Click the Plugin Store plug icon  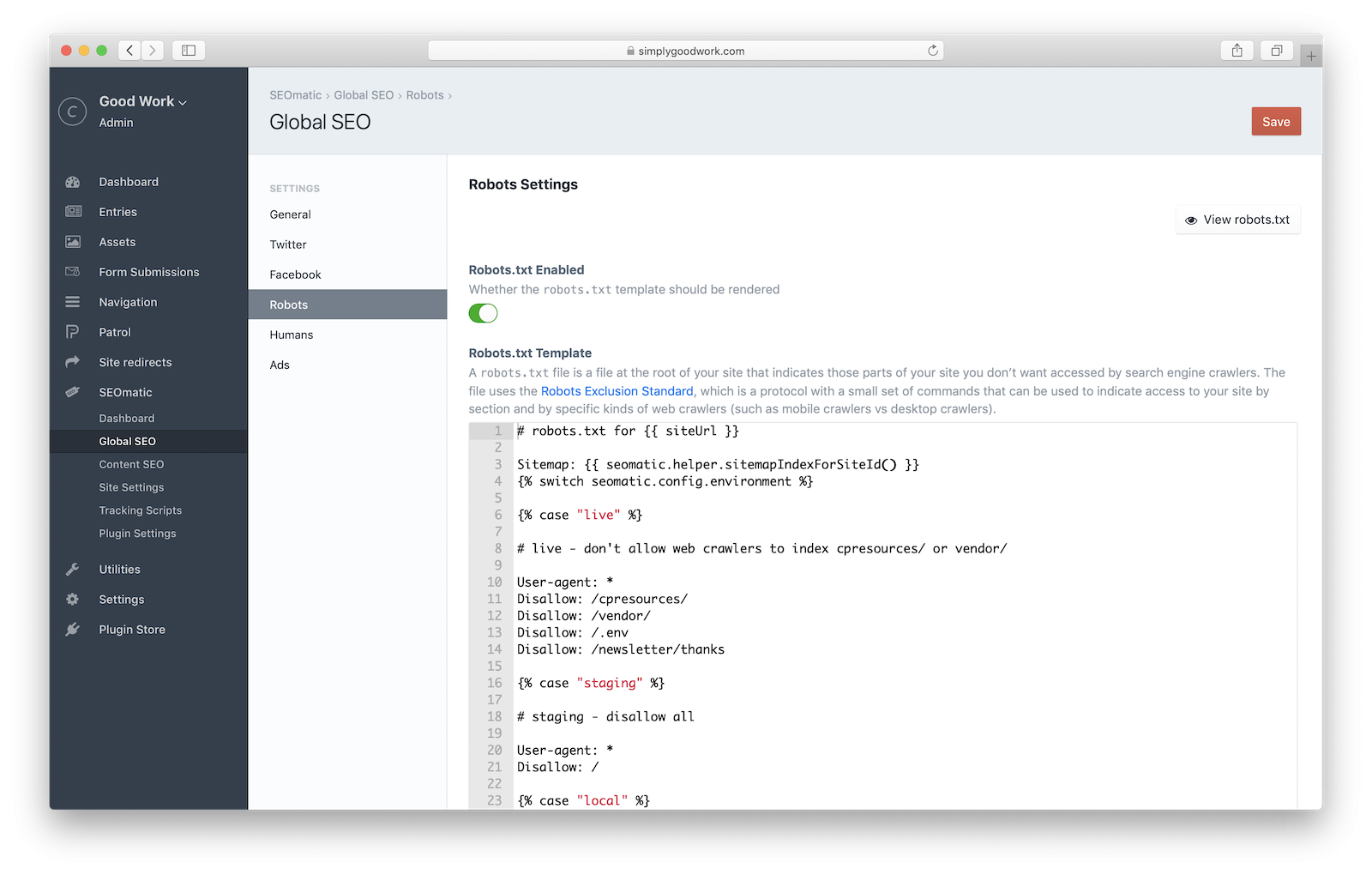(x=73, y=630)
